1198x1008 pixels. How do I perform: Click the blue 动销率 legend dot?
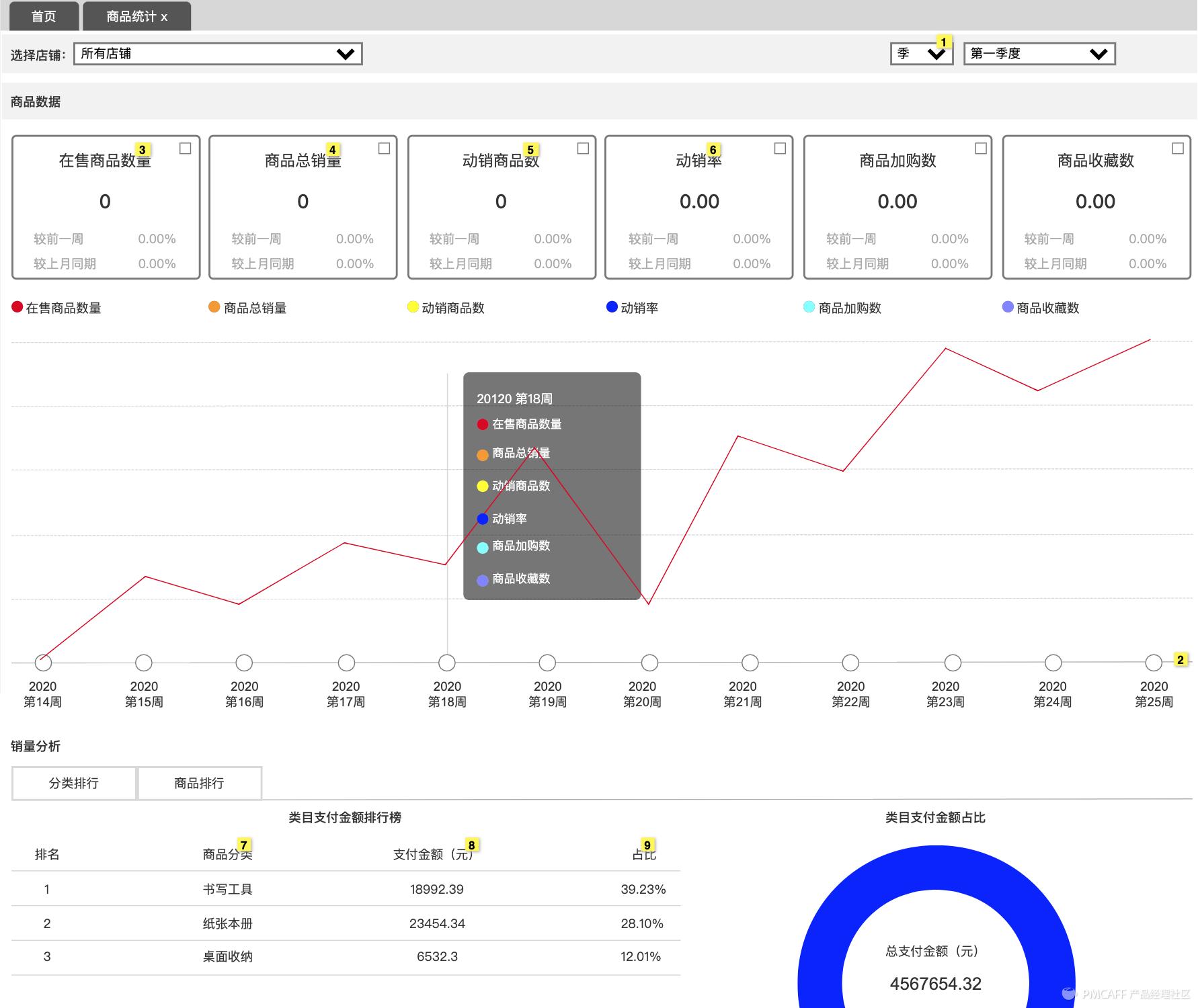[612, 307]
